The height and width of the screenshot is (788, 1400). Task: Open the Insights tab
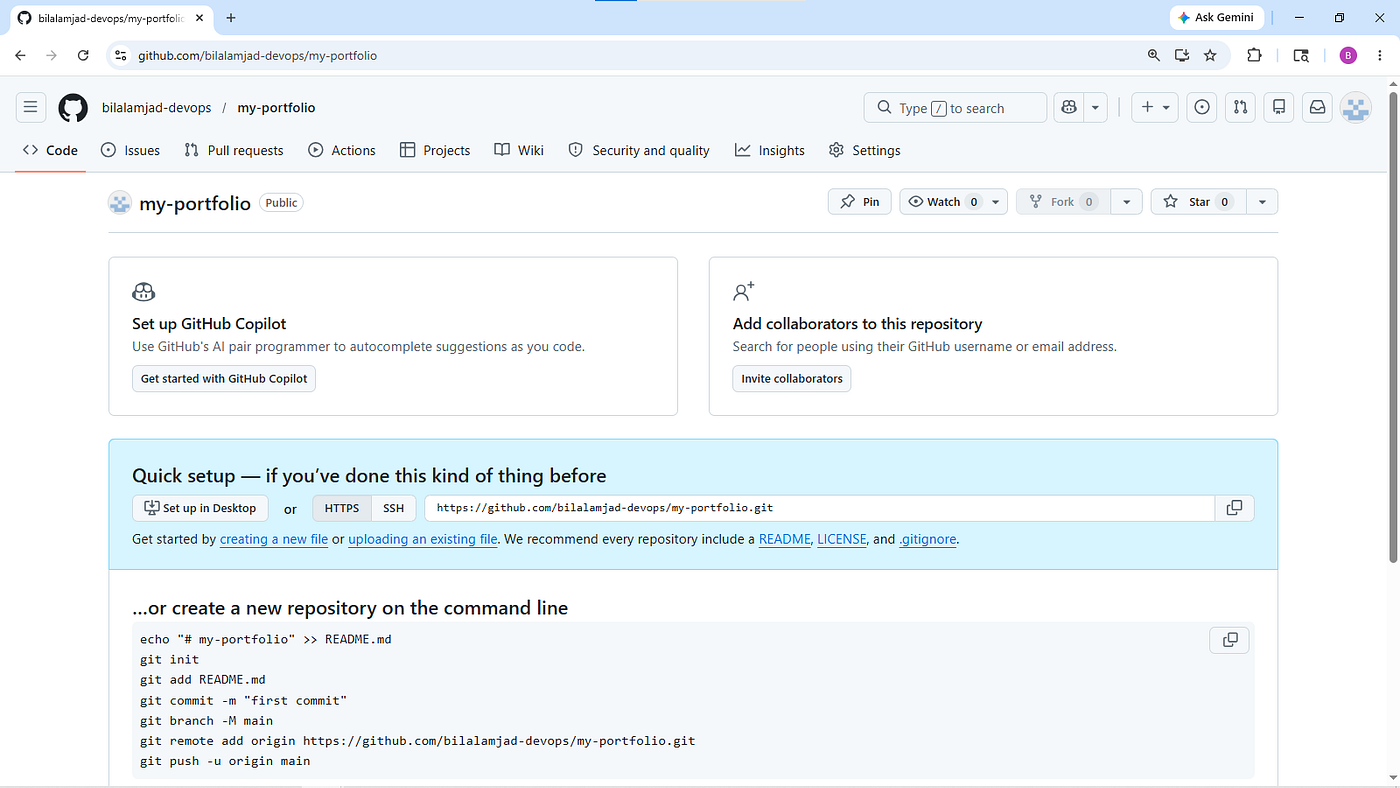coord(770,150)
